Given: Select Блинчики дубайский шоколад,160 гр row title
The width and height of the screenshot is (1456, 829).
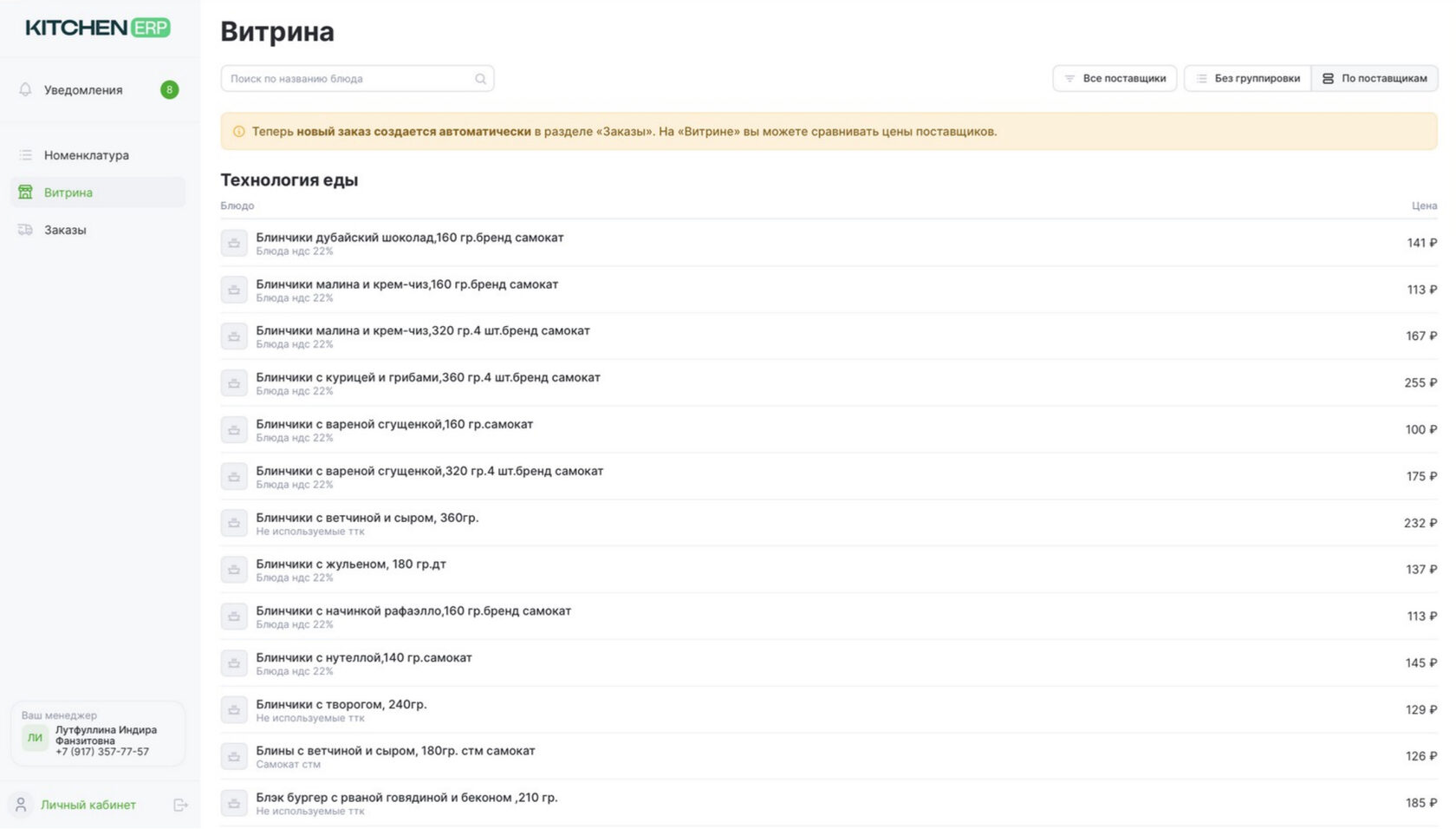Looking at the screenshot, I should click(410, 238).
